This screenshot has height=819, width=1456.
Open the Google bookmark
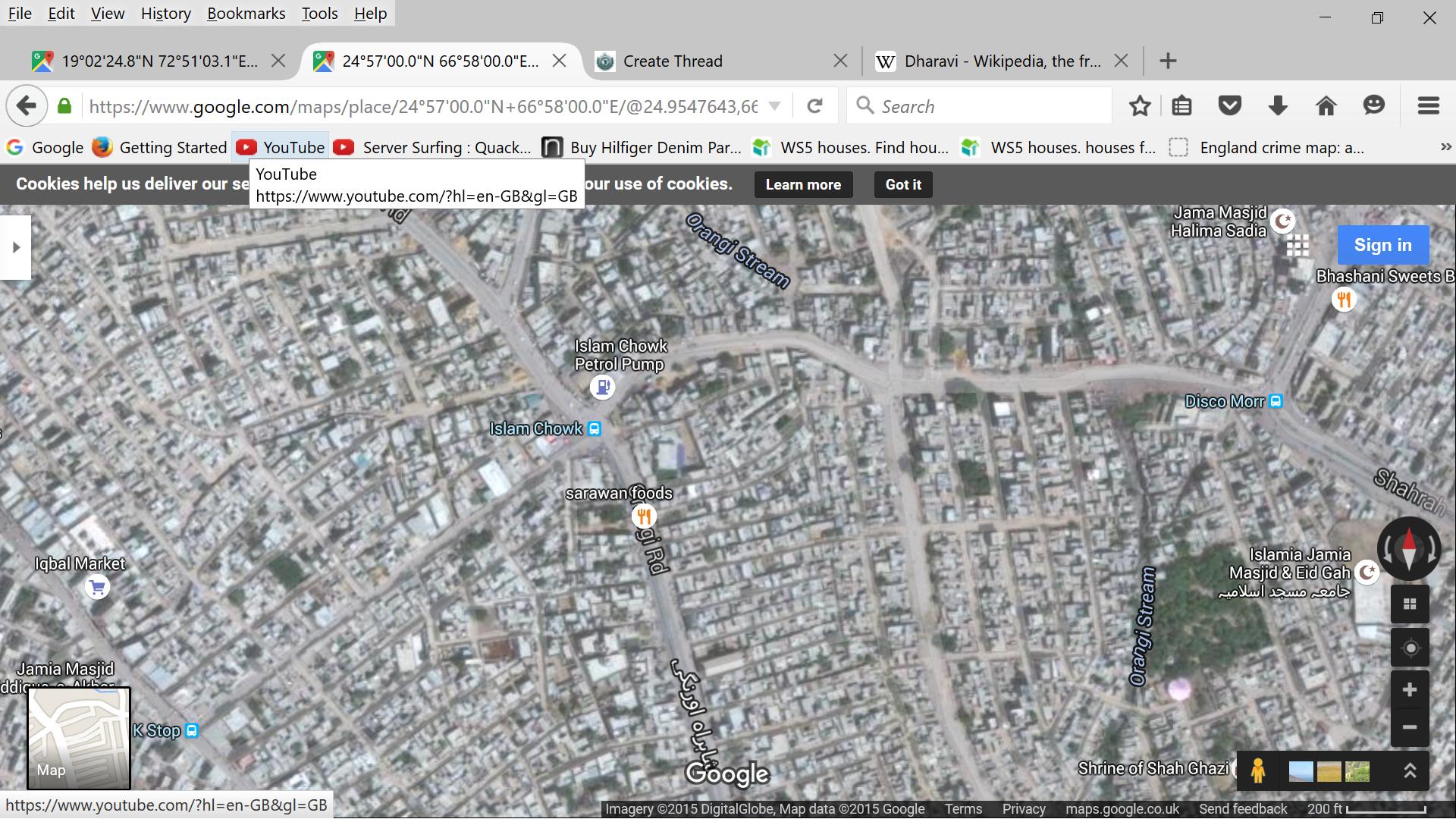(45, 147)
